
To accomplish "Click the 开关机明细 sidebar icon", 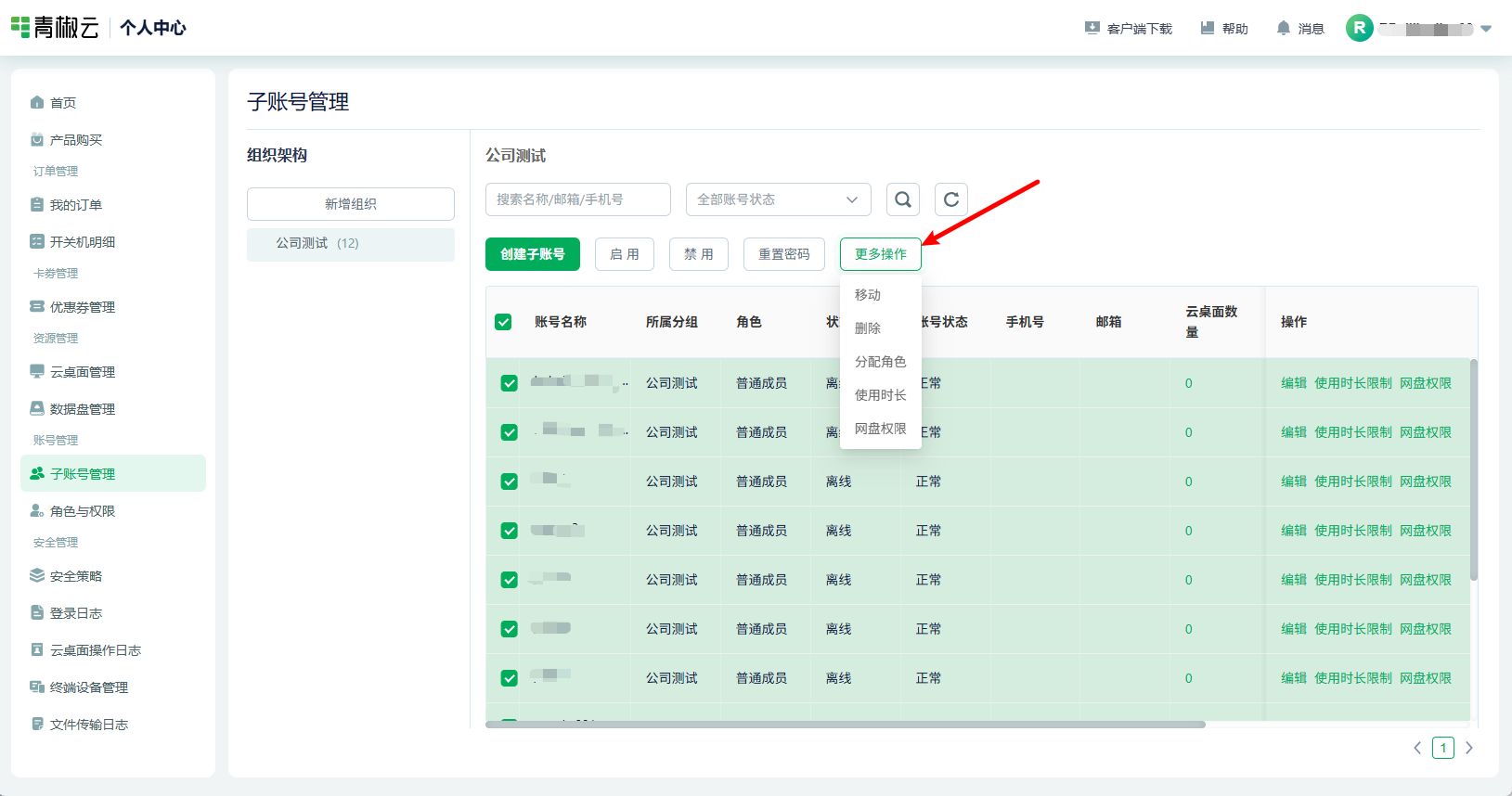I will click(x=37, y=241).
